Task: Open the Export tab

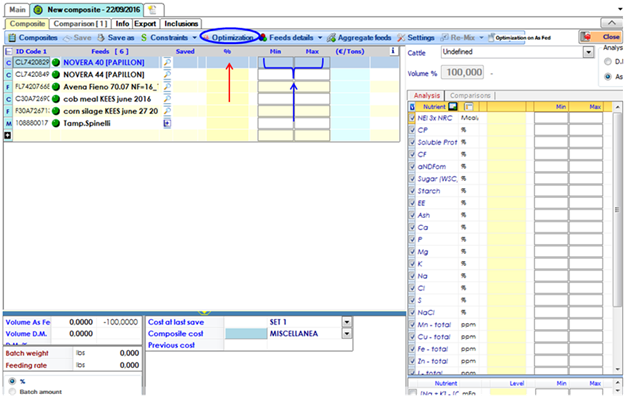Action: (145, 24)
